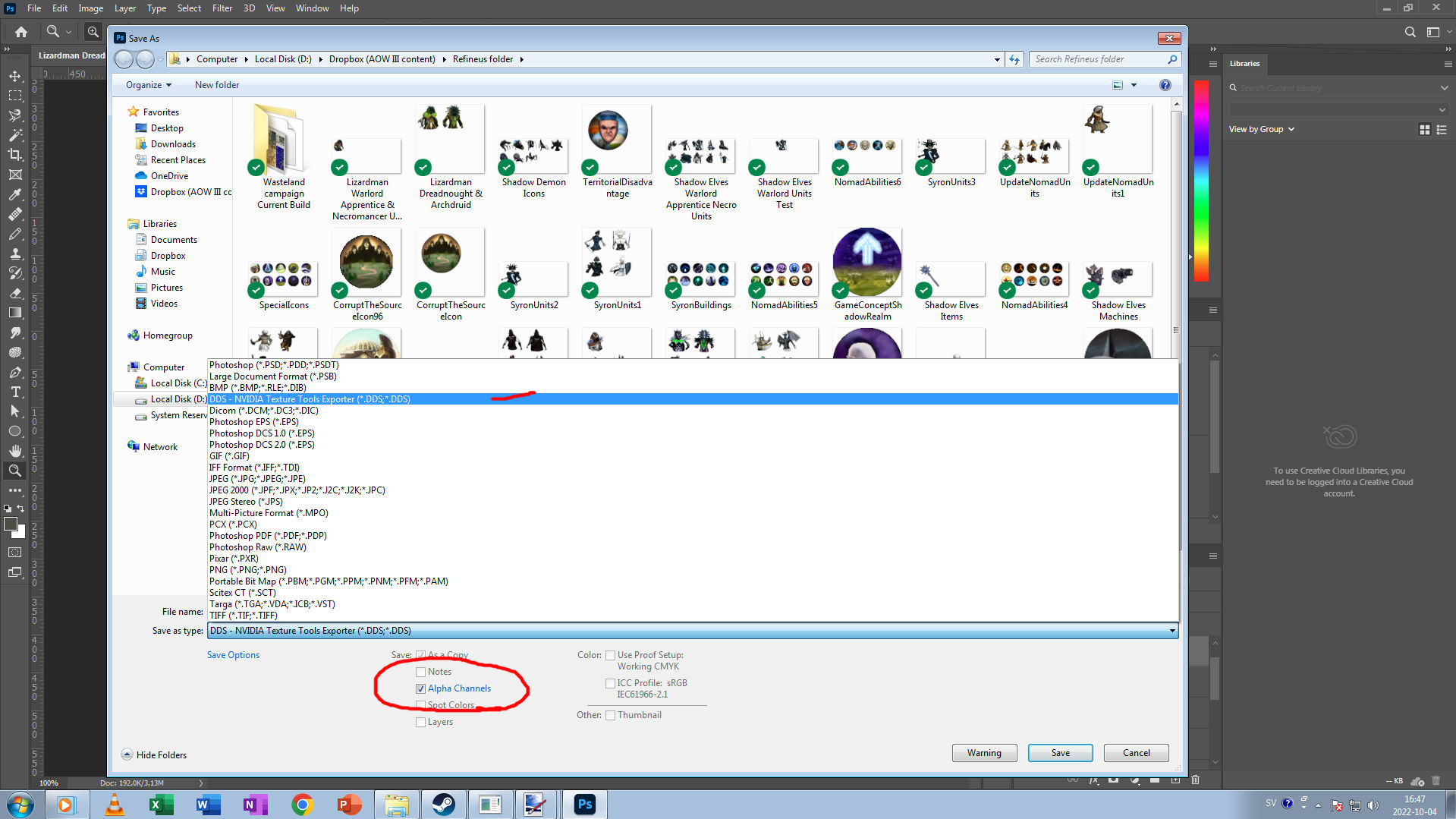Image resolution: width=1456 pixels, height=819 pixels.
Task: Click the Warning button
Action: pyautogui.click(x=984, y=753)
